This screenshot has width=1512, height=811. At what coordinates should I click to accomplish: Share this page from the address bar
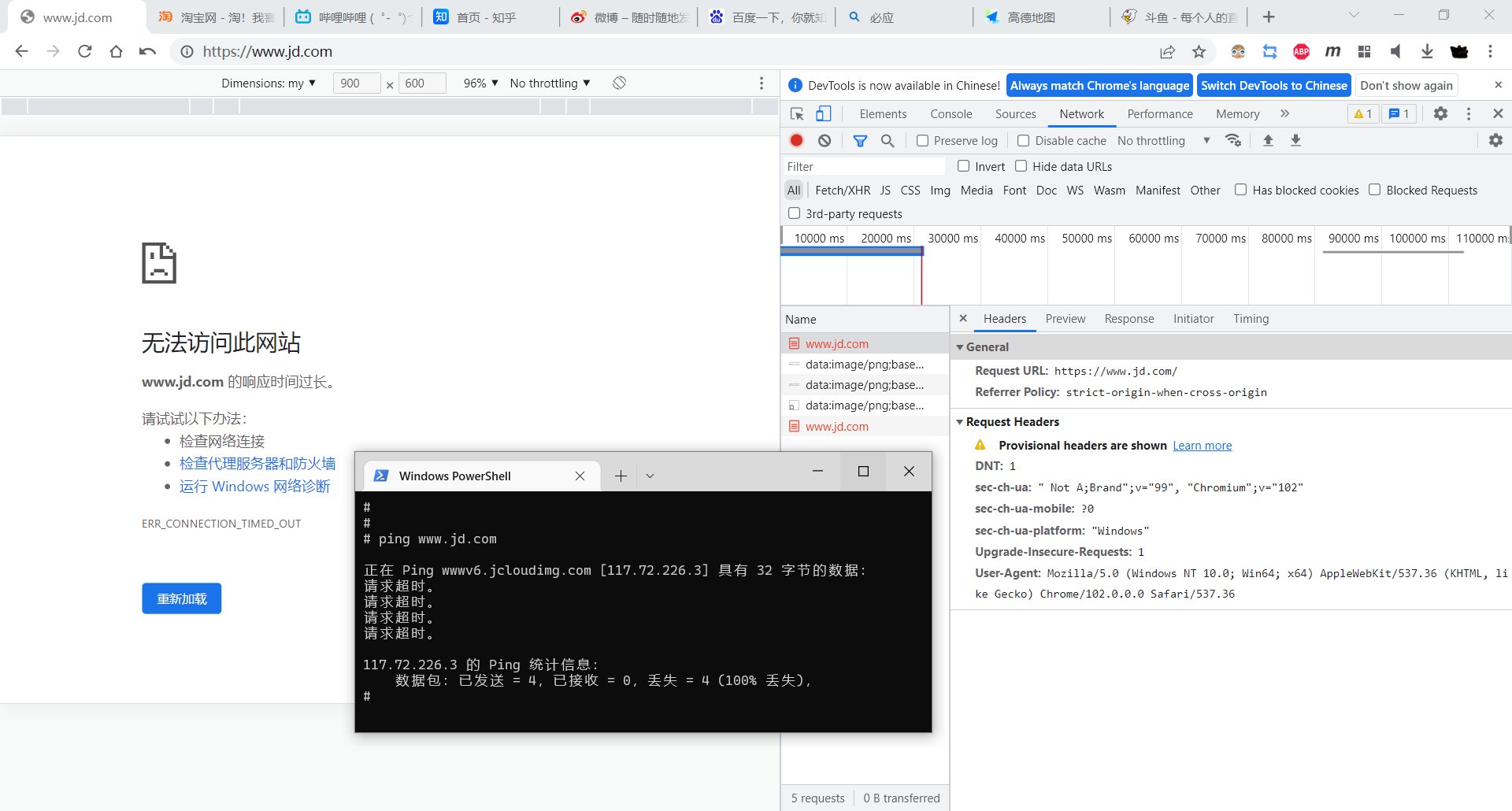(1167, 51)
